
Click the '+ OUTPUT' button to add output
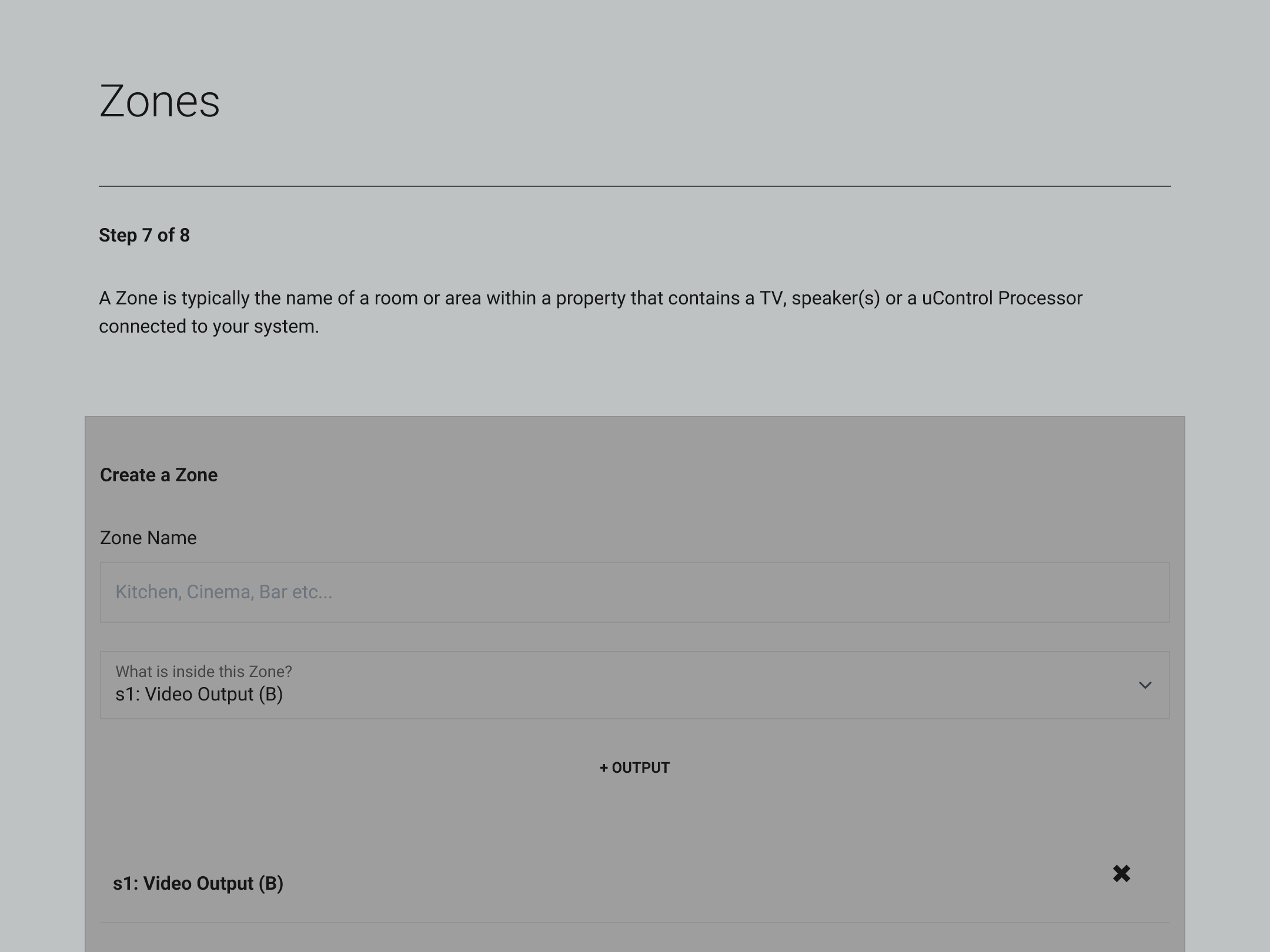[x=635, y=767]
